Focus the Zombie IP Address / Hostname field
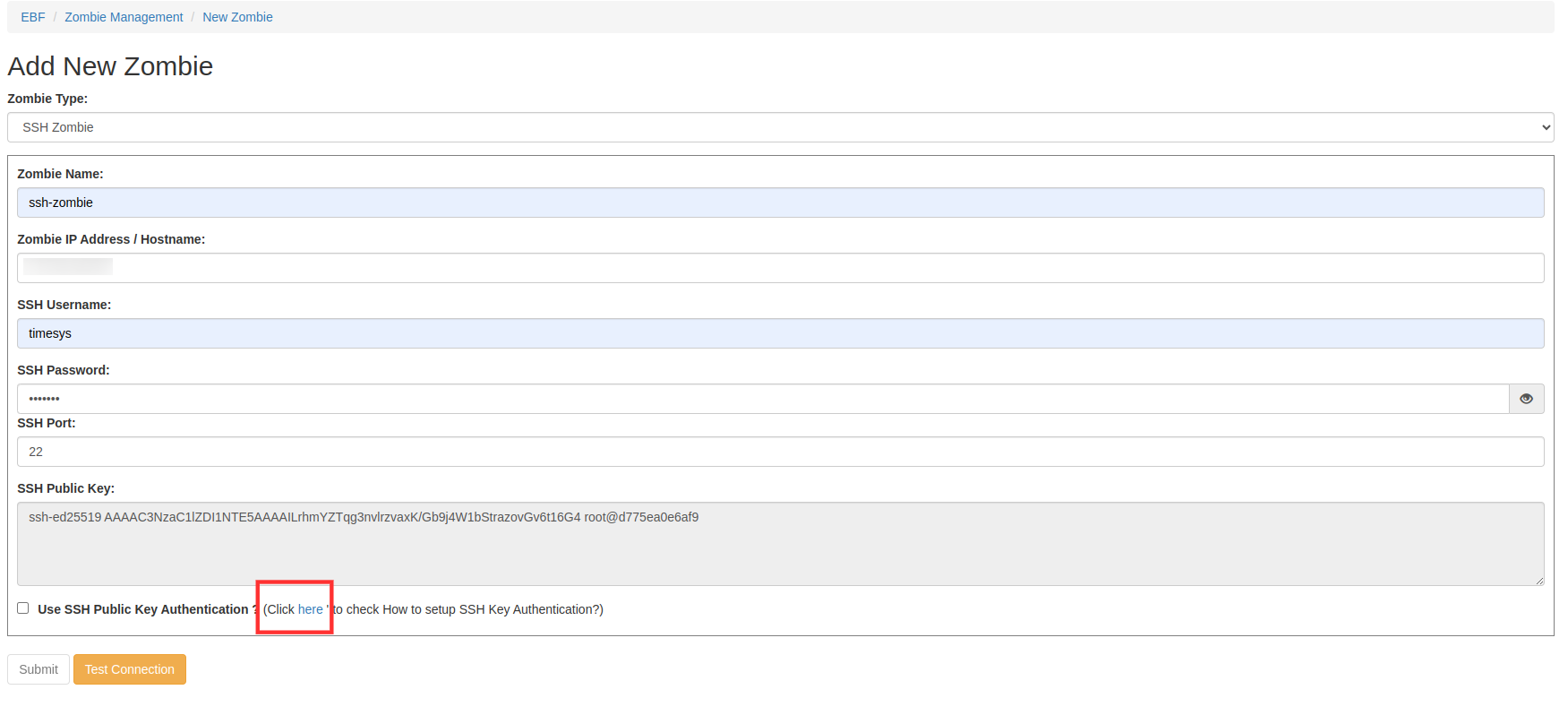Viewport: 1568px width, 724px height. (x=780, y=268)
